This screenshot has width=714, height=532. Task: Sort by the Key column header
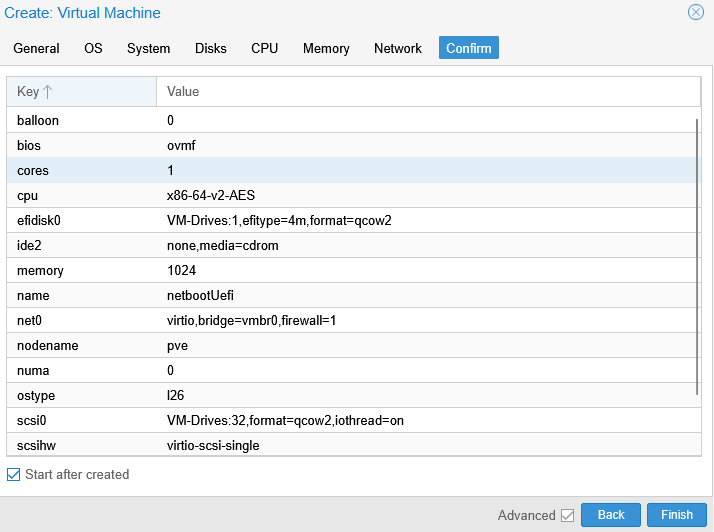(28, 92)
